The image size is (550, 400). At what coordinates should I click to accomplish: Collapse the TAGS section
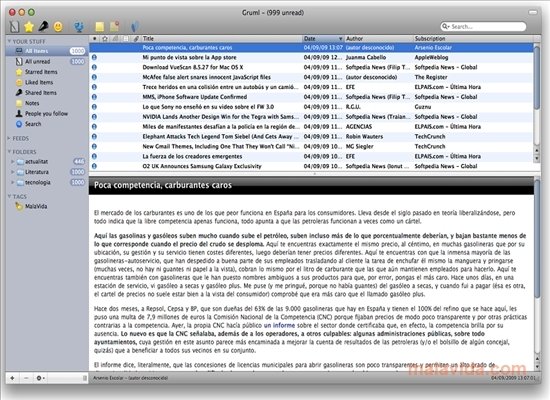pyautogui.click(x=9, y=196)
